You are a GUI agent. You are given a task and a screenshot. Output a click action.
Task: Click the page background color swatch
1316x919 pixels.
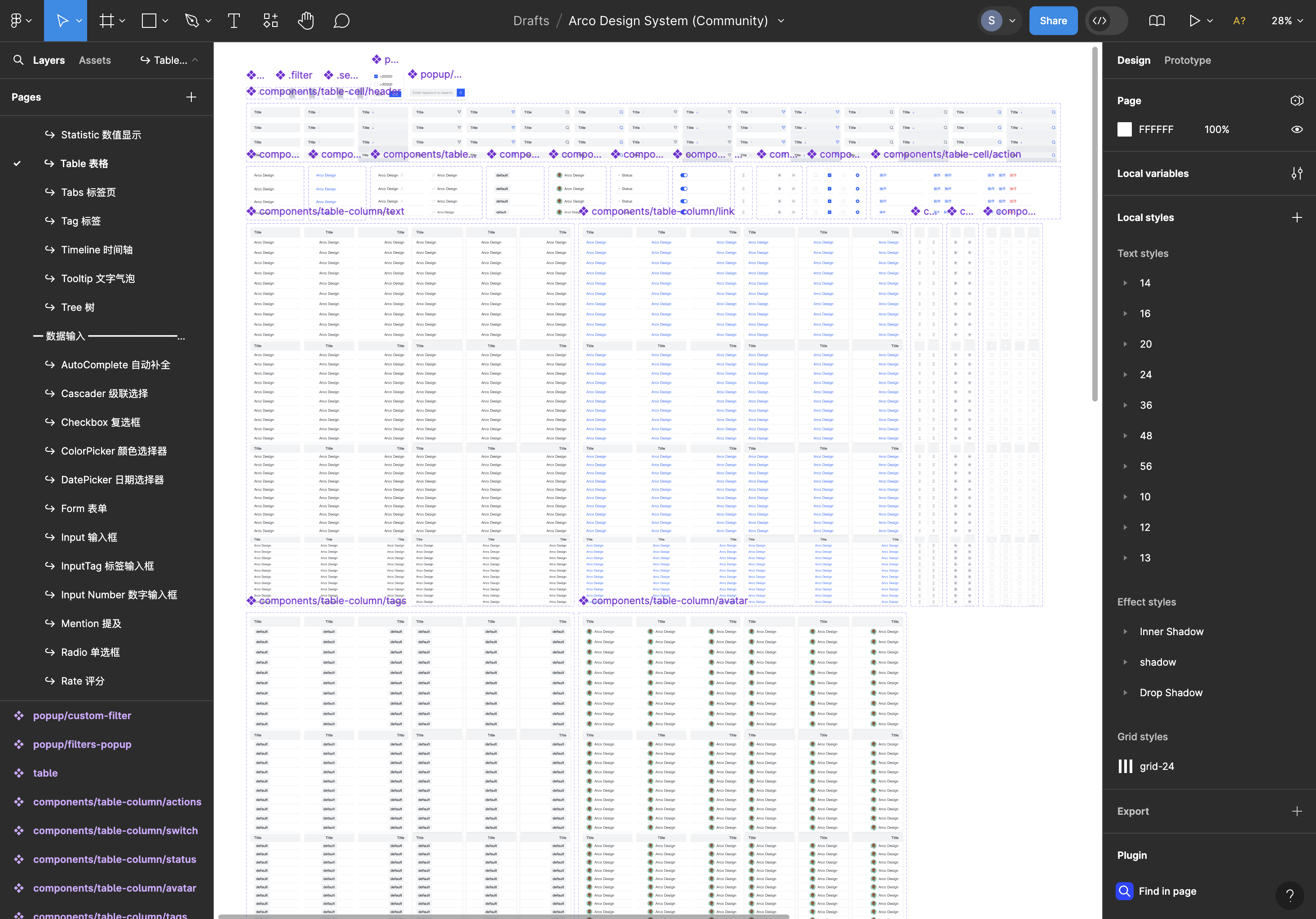[1124, 129]
